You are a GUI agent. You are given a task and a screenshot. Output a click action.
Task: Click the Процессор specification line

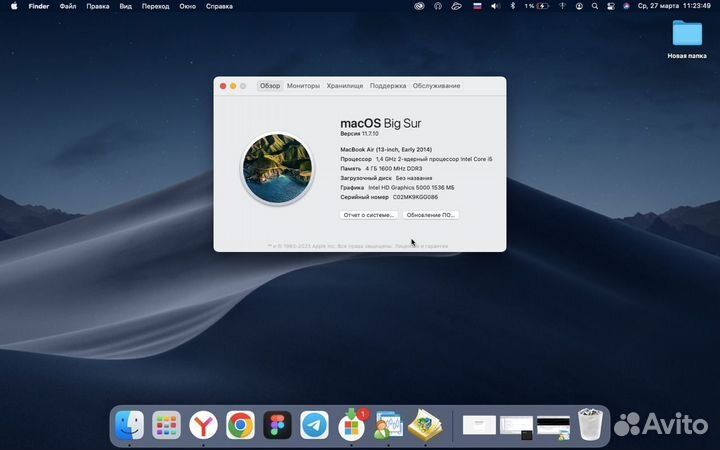click(416, 159)
